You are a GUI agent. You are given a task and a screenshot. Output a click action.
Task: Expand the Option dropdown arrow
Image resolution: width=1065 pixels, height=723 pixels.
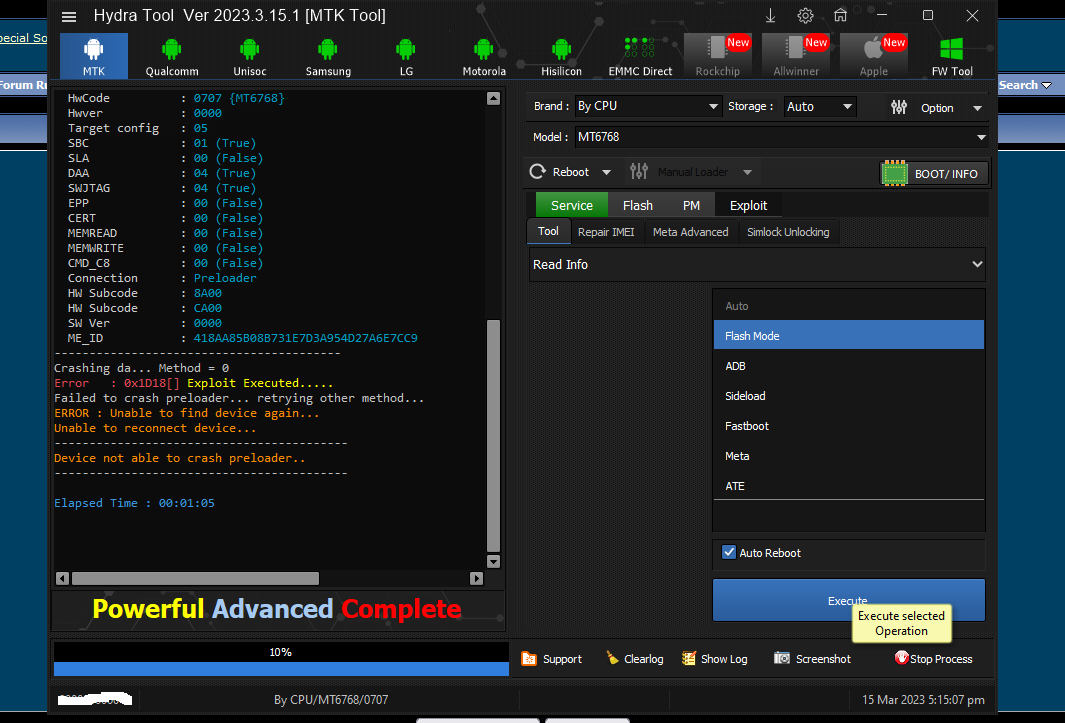pyautogui.click(x=977, y=108)
